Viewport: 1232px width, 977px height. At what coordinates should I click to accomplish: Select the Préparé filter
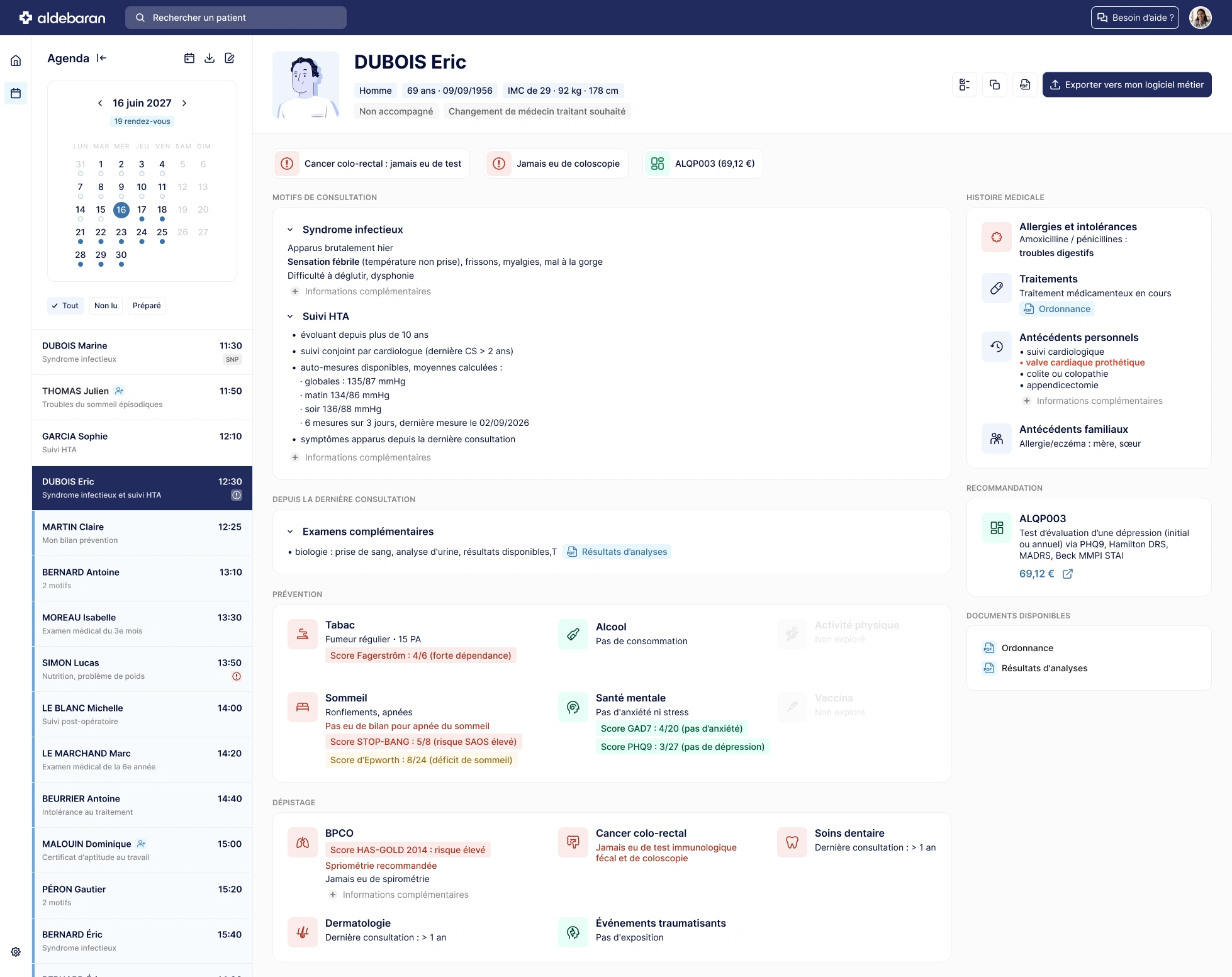147,306
